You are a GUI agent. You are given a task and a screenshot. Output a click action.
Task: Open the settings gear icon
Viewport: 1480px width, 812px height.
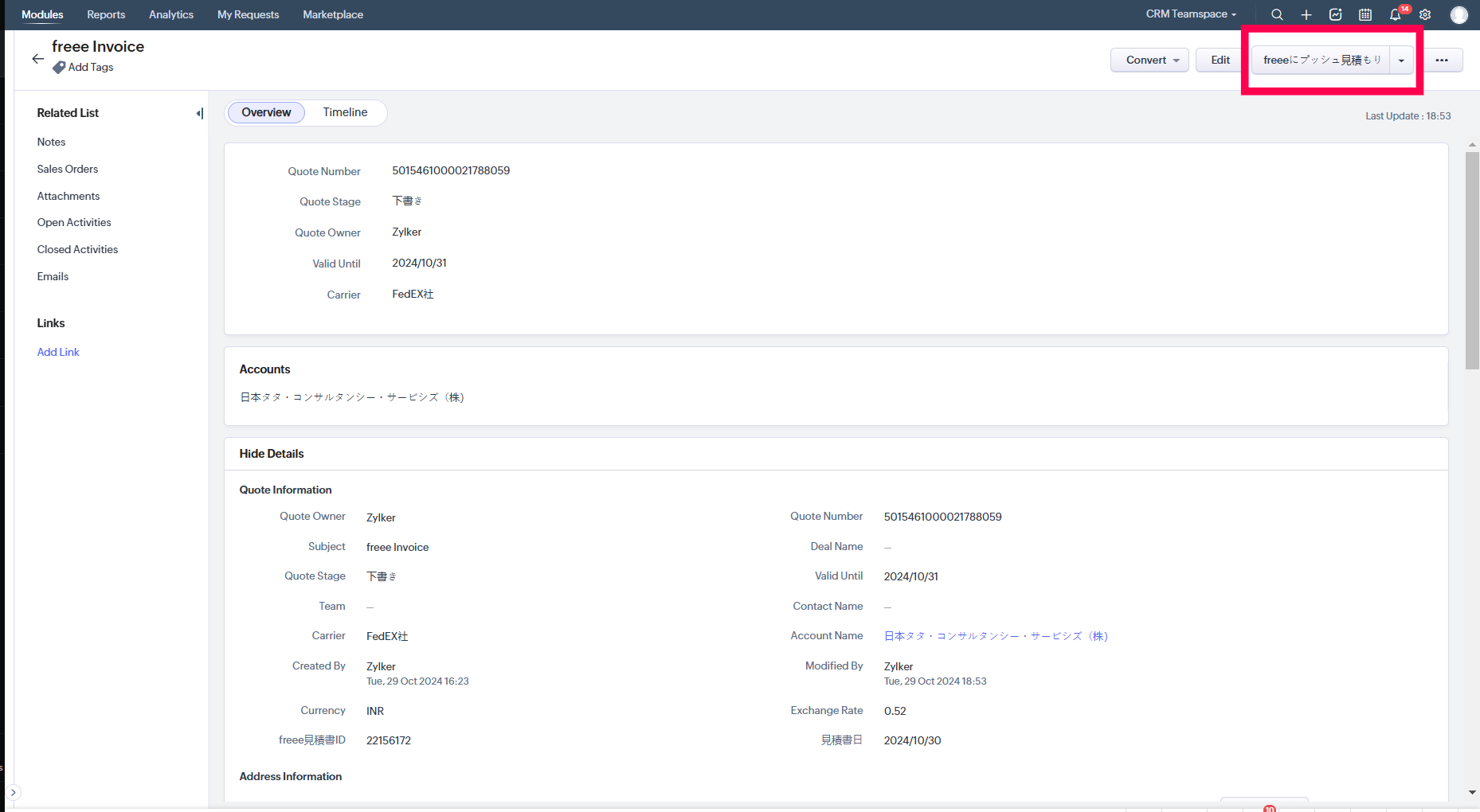point(1425,14)
